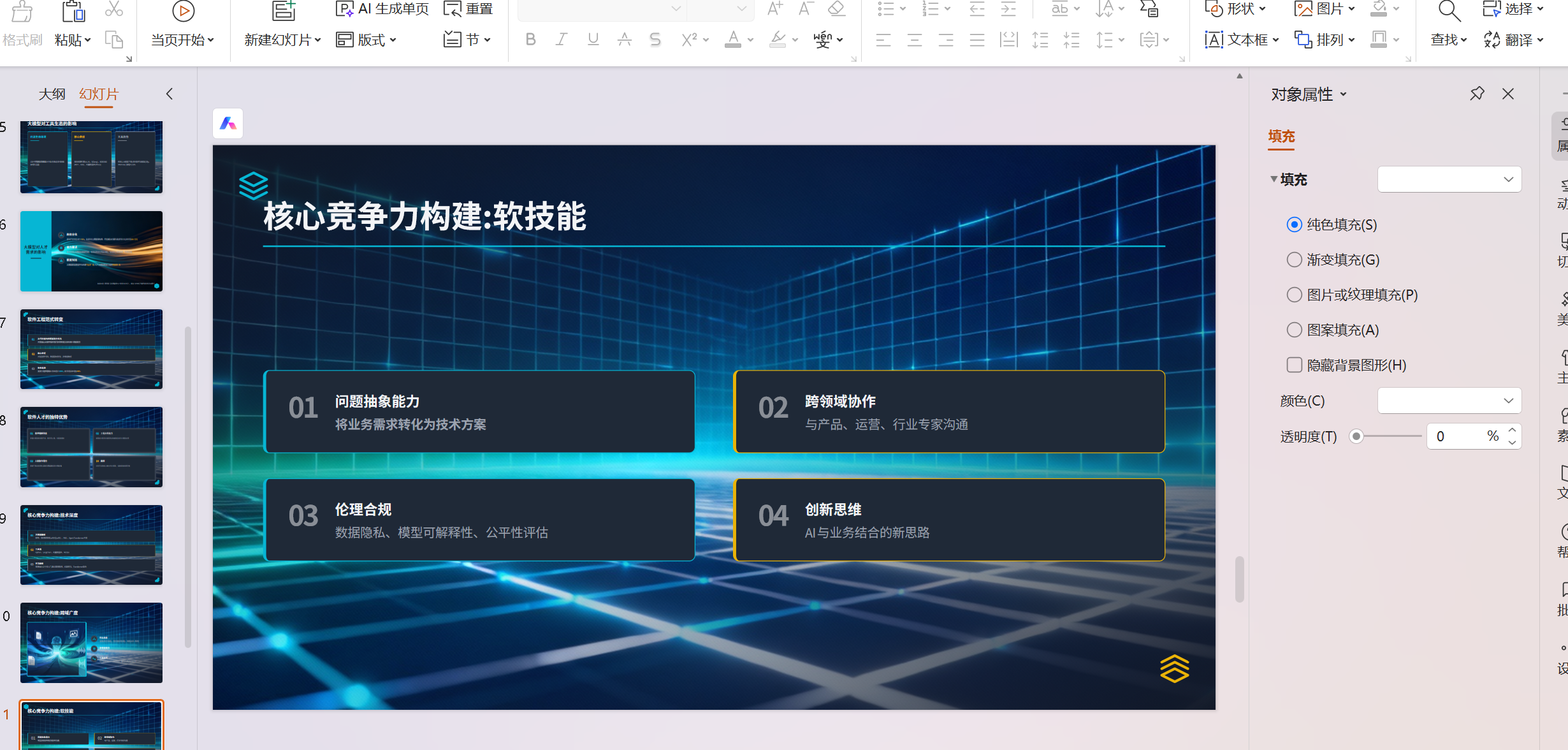Click the reset (重置) button
Screen dimensions: 1568x750
pos(468,9)
